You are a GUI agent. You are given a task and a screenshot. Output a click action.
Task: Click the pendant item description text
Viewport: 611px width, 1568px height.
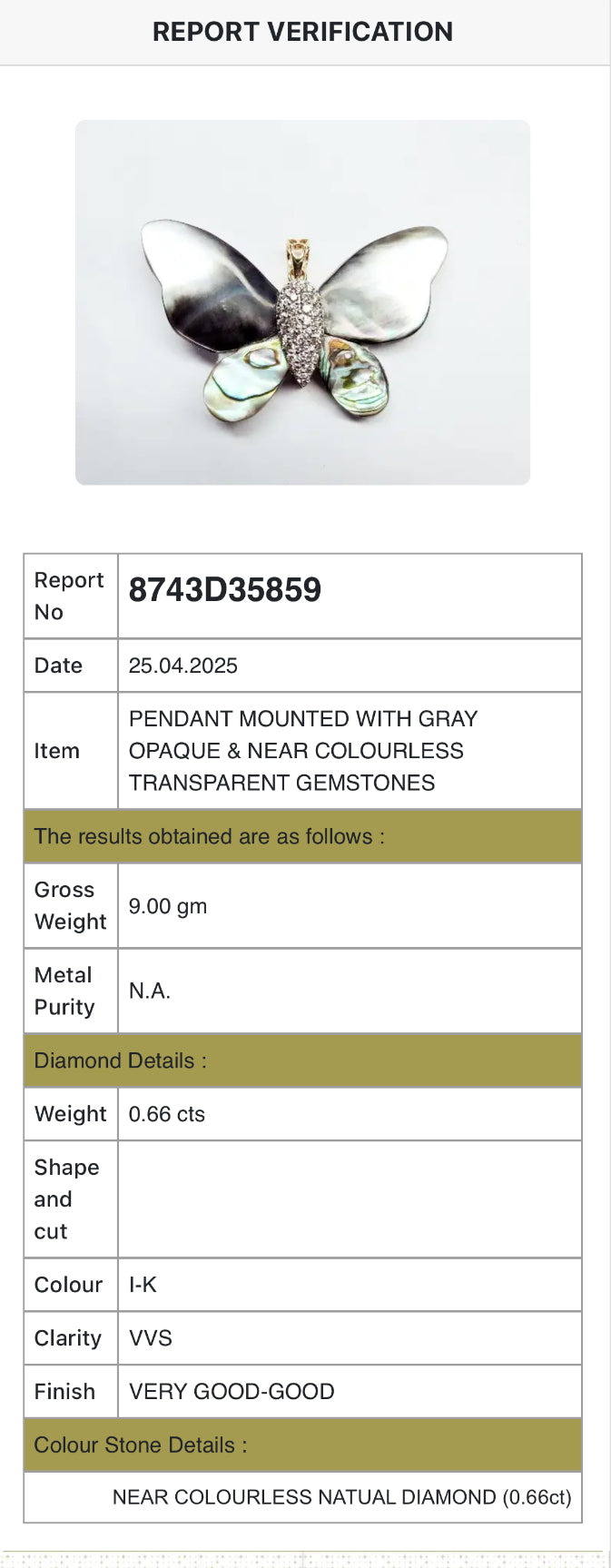point(302,751)
